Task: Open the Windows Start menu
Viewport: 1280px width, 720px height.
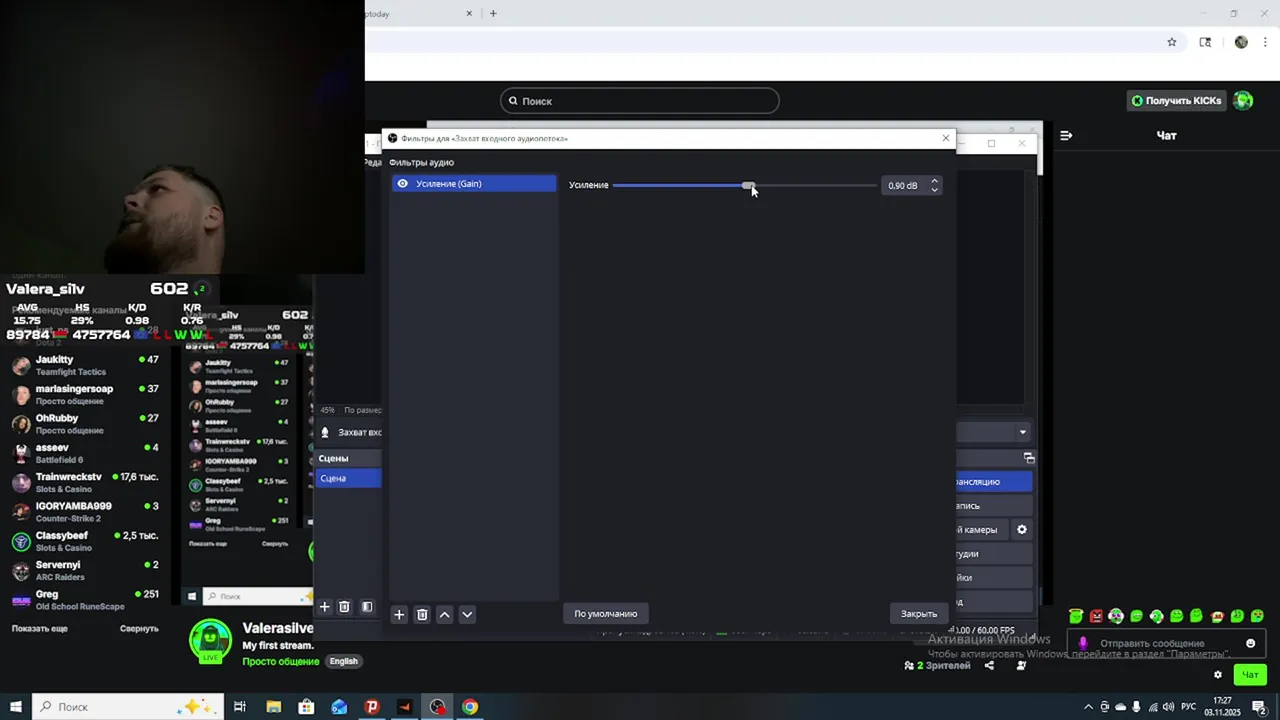Action: 15,707
